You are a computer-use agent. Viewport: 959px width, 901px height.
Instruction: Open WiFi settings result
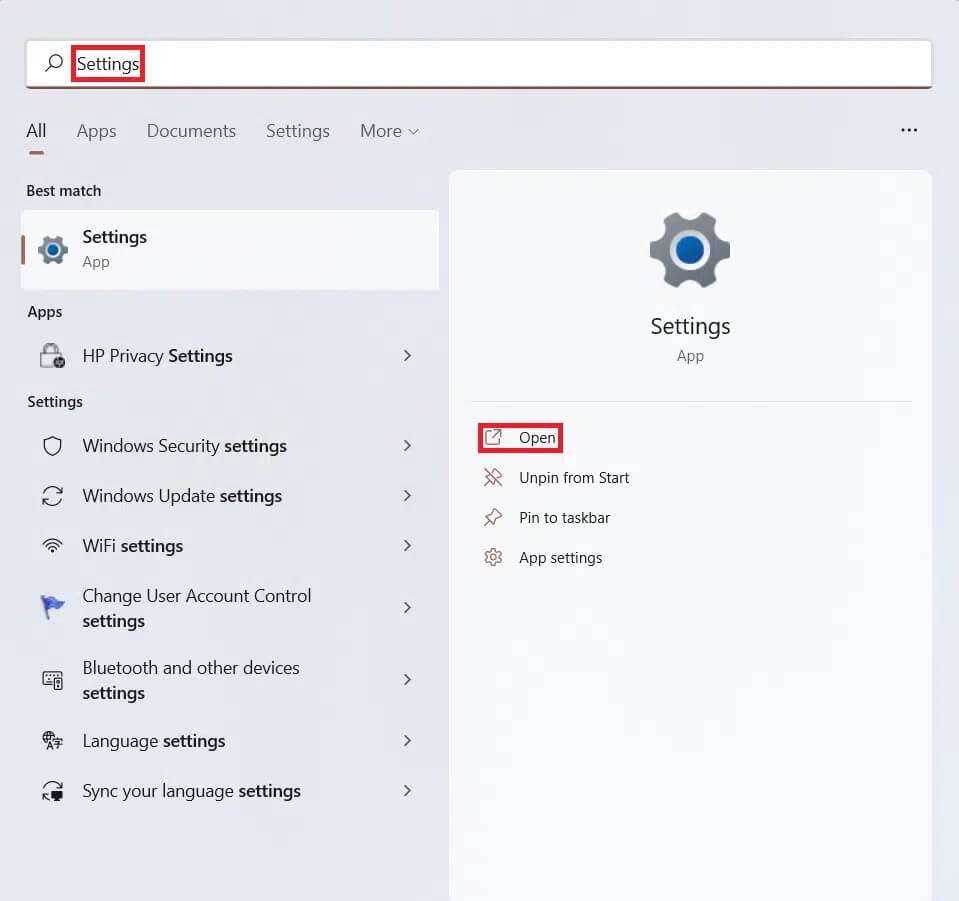pyautogui.click(x=230, y=546)
